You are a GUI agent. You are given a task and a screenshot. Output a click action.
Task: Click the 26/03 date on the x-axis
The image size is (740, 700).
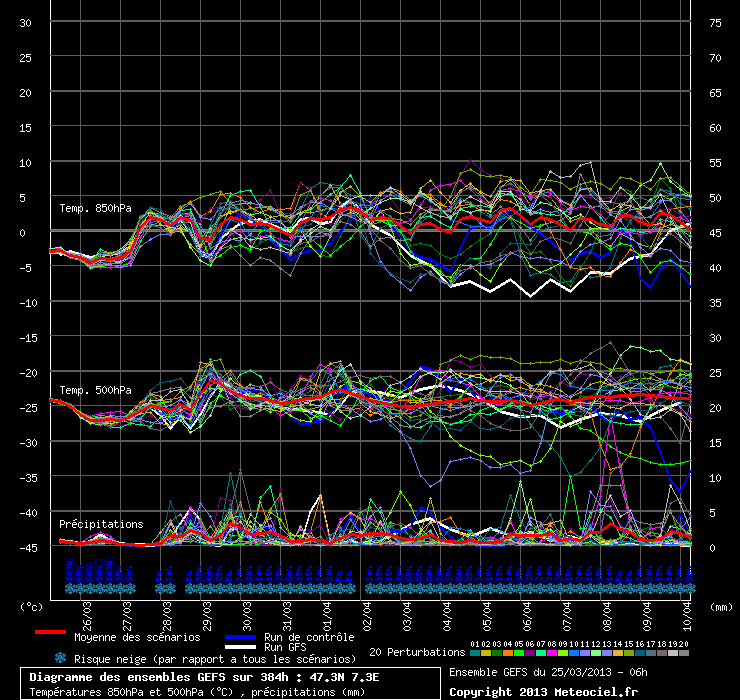88,611
